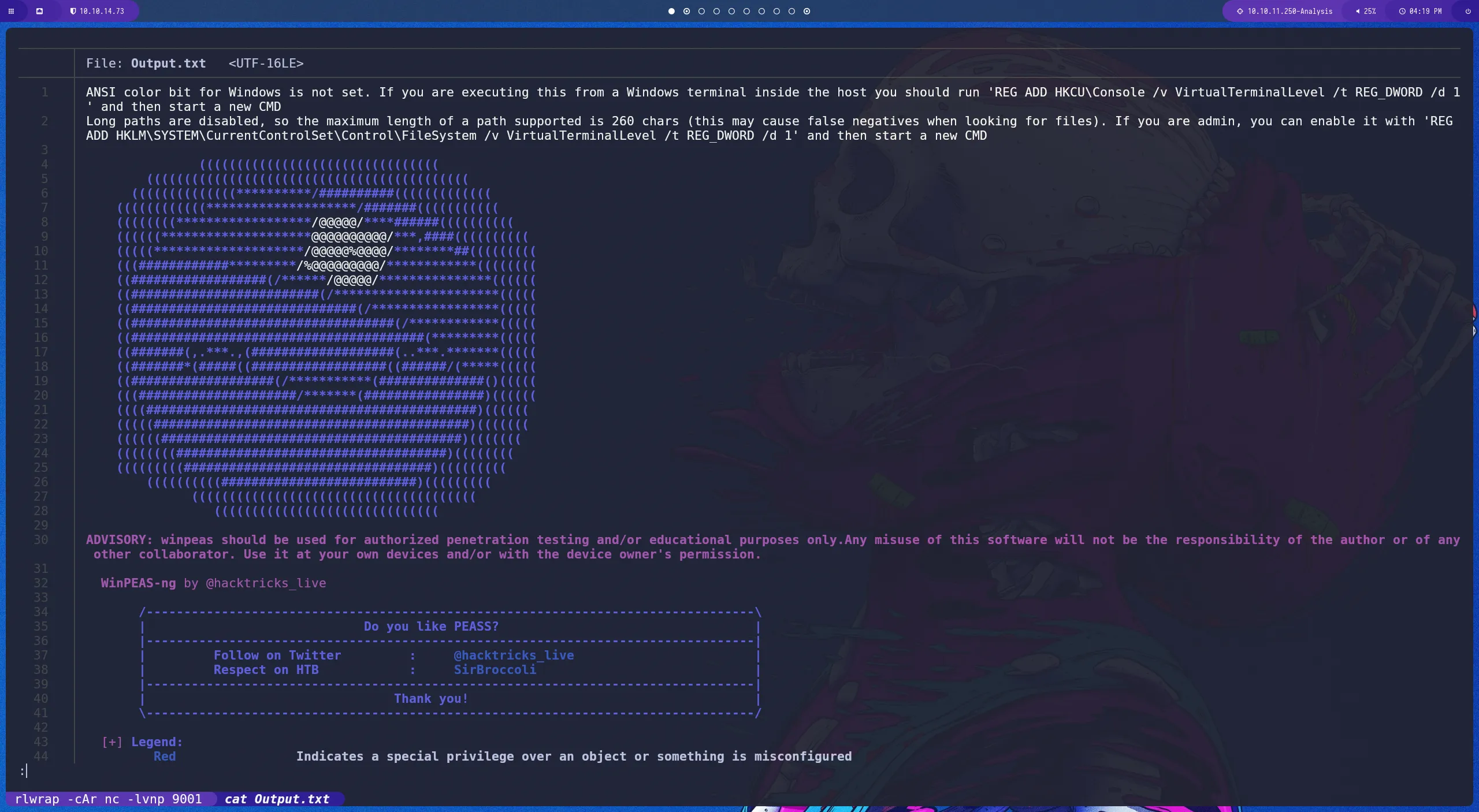Click the network interface icon in the top bar
This screenshot has width=1479, height=812.
click(x=40, y=11)
